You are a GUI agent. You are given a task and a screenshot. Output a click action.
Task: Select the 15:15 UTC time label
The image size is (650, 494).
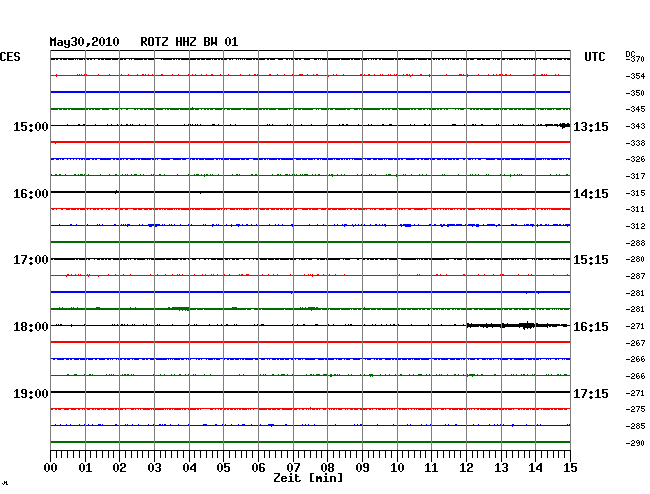click(591, 260)
